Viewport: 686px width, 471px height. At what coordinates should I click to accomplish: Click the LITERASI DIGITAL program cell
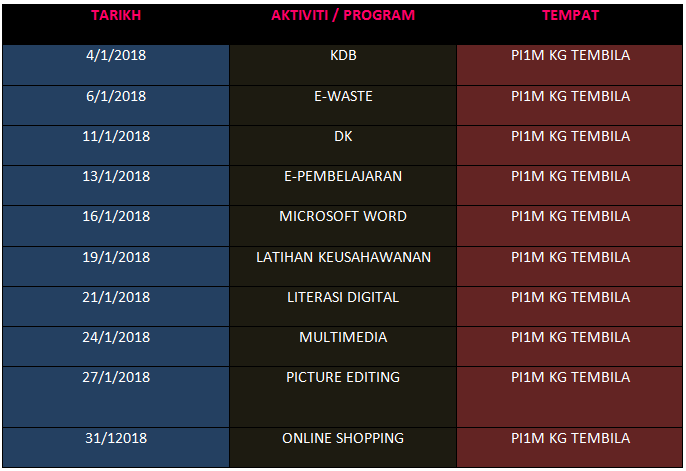point(343,298)
